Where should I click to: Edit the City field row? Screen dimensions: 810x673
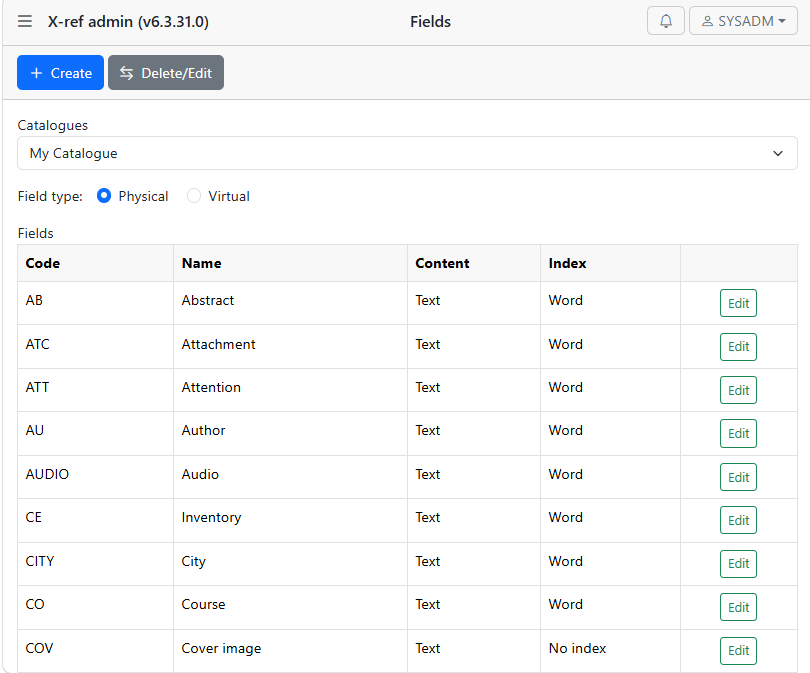click(738, 564)
